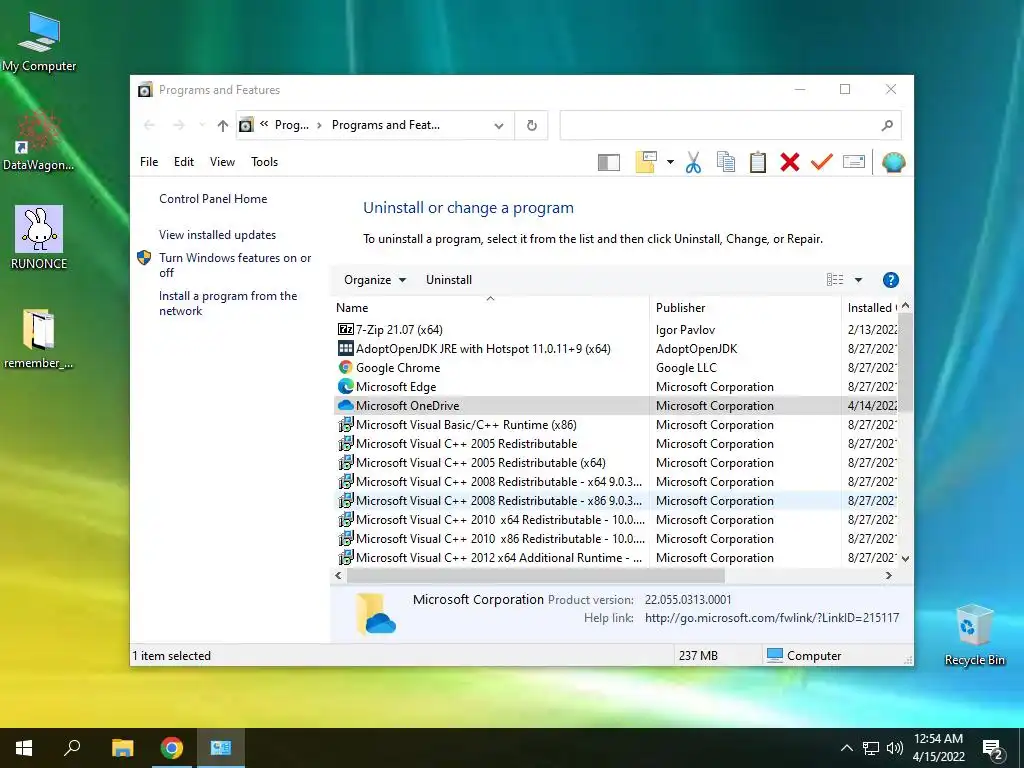
Task: Click the search magnifier icon
Action: click(x=887, y=125)
